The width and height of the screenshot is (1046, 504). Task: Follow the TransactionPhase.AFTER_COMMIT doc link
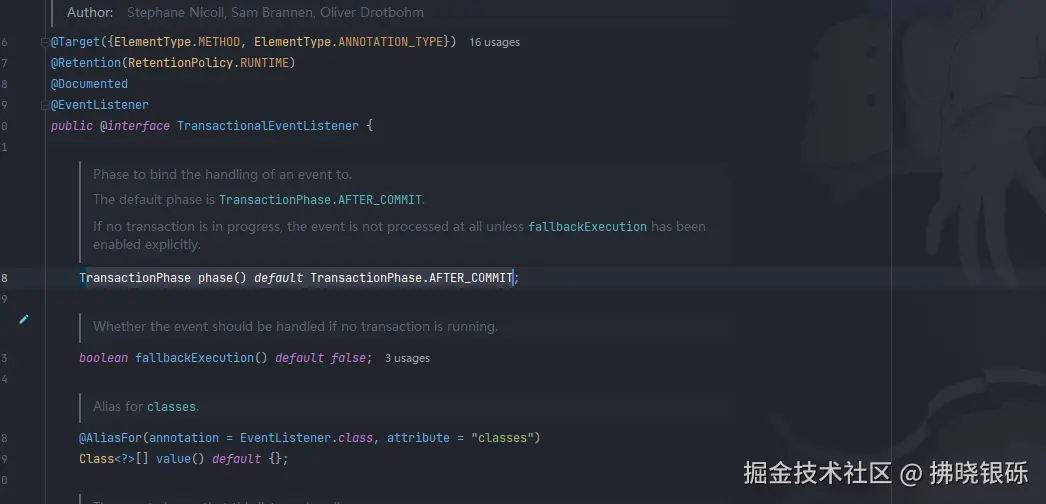pyautogui.click(x=320, y=199)
